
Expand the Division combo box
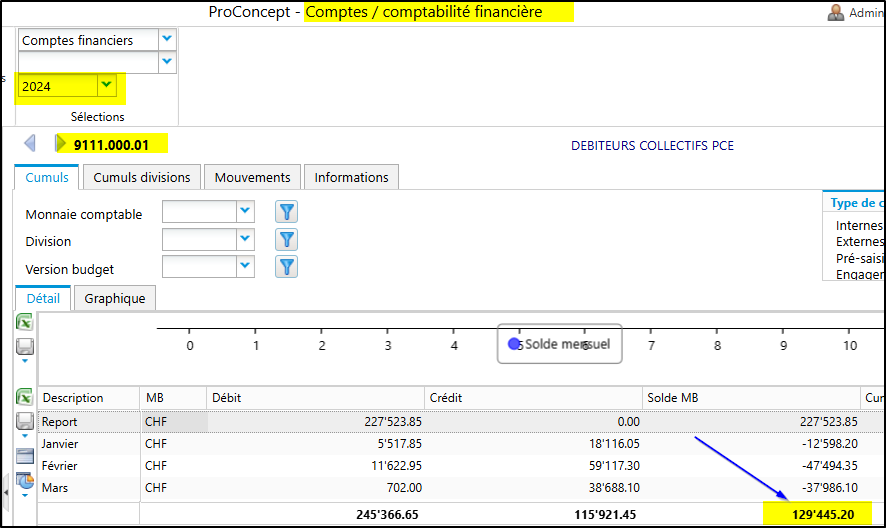click(245, 239)
